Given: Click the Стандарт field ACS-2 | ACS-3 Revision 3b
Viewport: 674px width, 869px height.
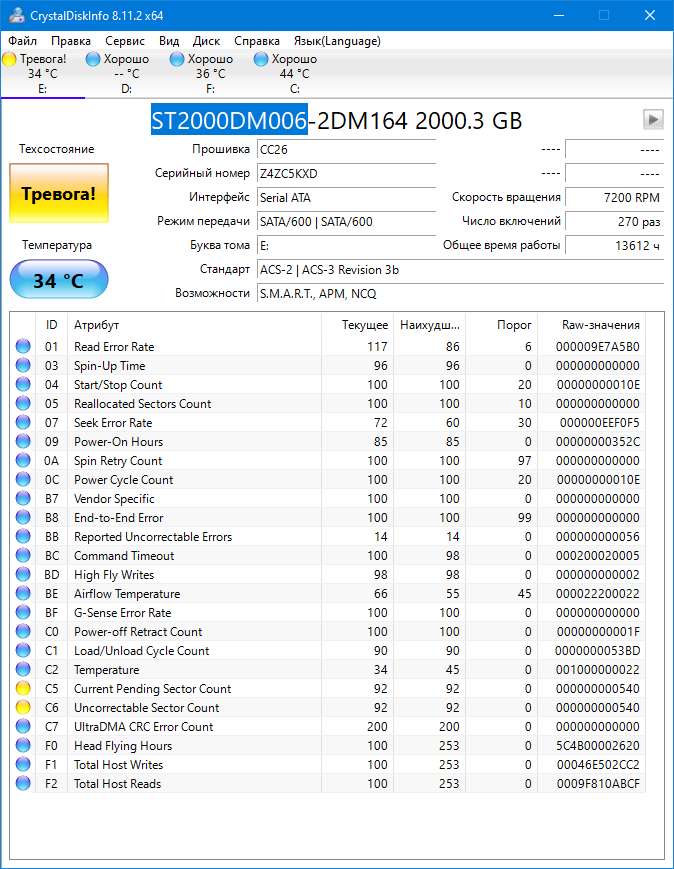Looking at the screenshot, I should coord(460,269).
